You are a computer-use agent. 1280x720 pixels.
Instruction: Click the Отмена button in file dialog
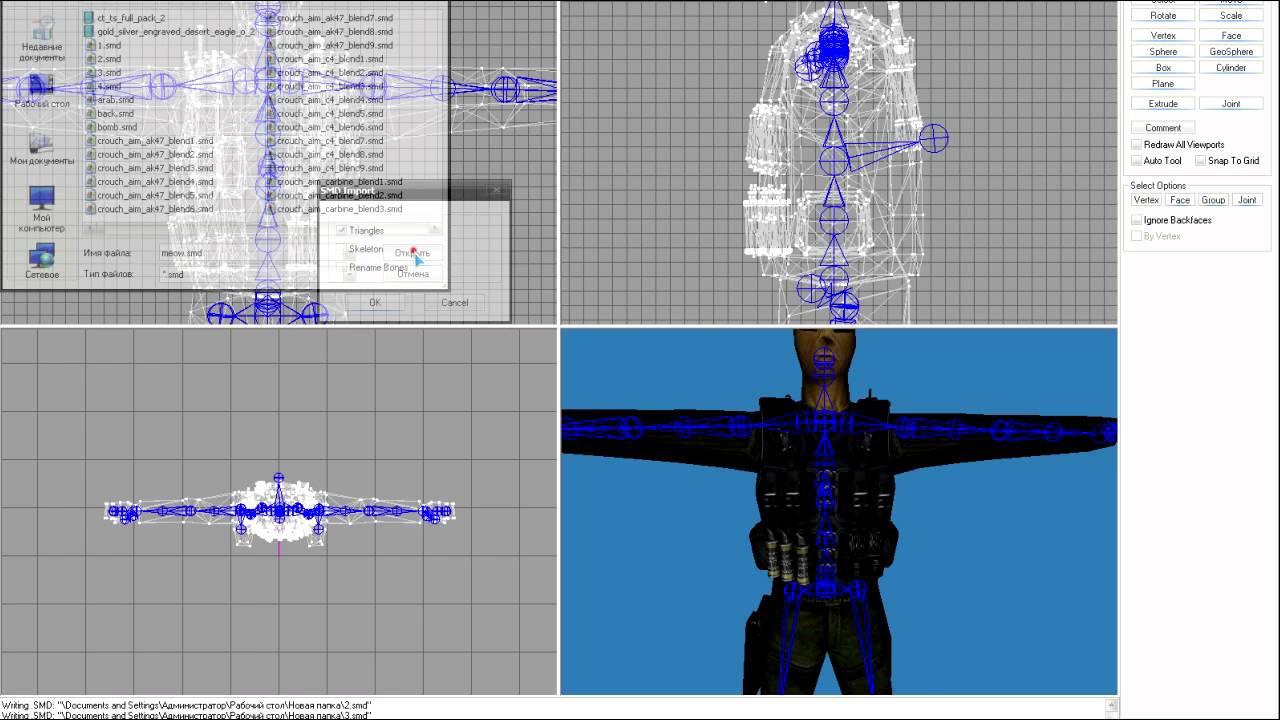pyautogui.click(x=412, y=274)
